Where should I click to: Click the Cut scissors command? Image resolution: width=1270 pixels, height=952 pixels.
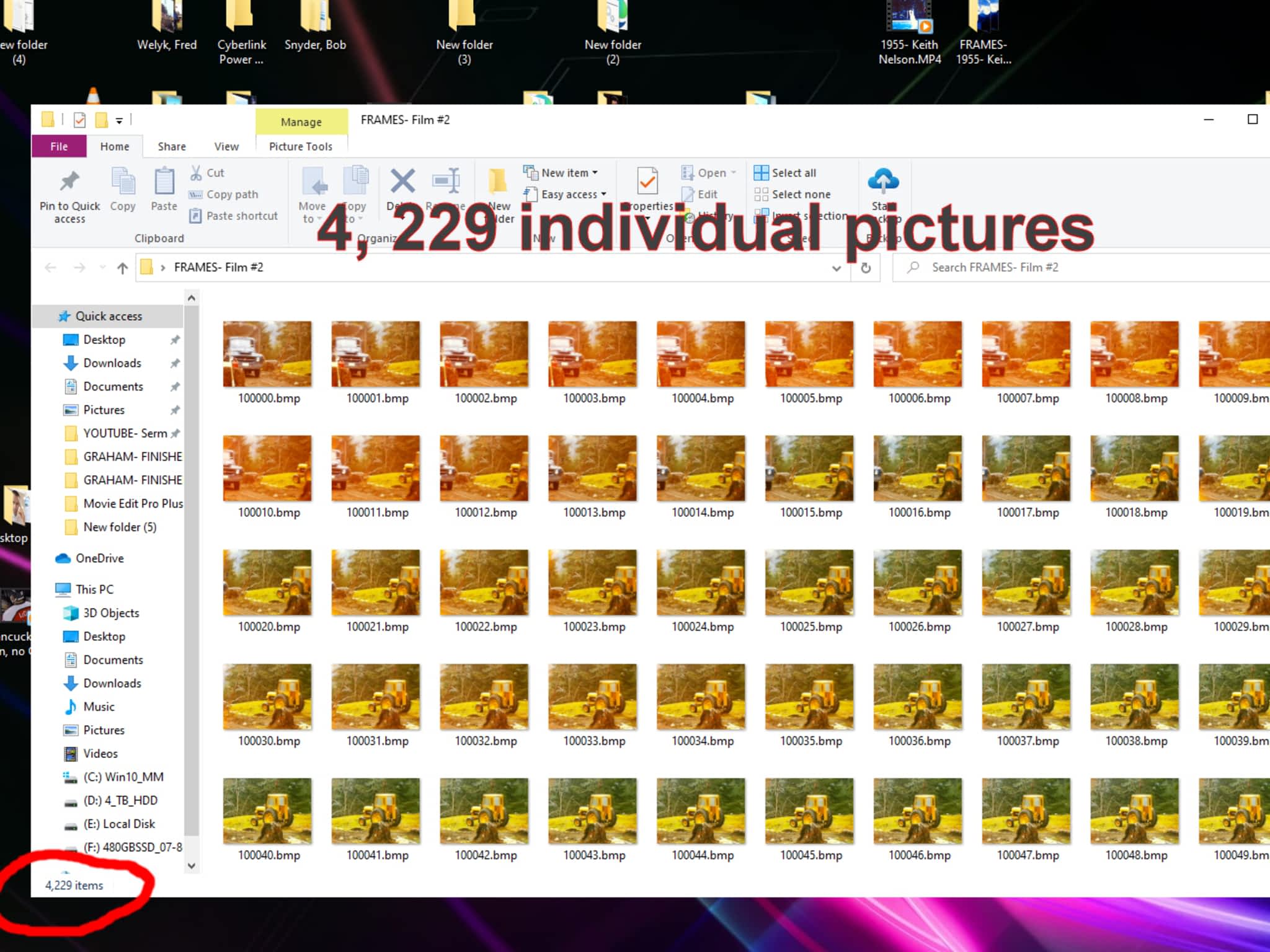pyautogui.click(x=207, y=173)
